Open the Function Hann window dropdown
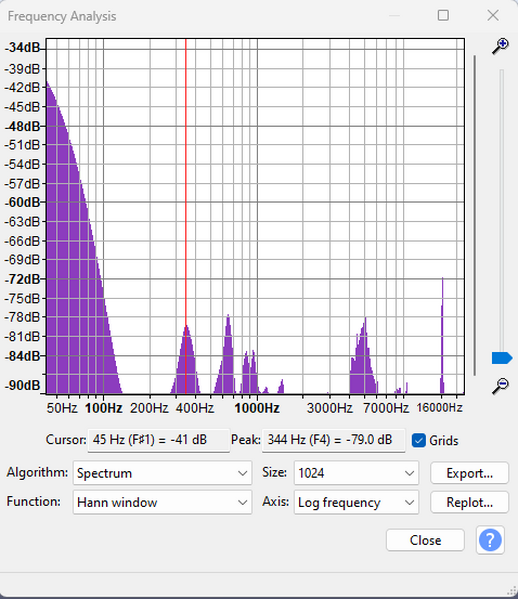Image resolution: width=518 pixels, height=599 pixels. (x=162, y=502)
